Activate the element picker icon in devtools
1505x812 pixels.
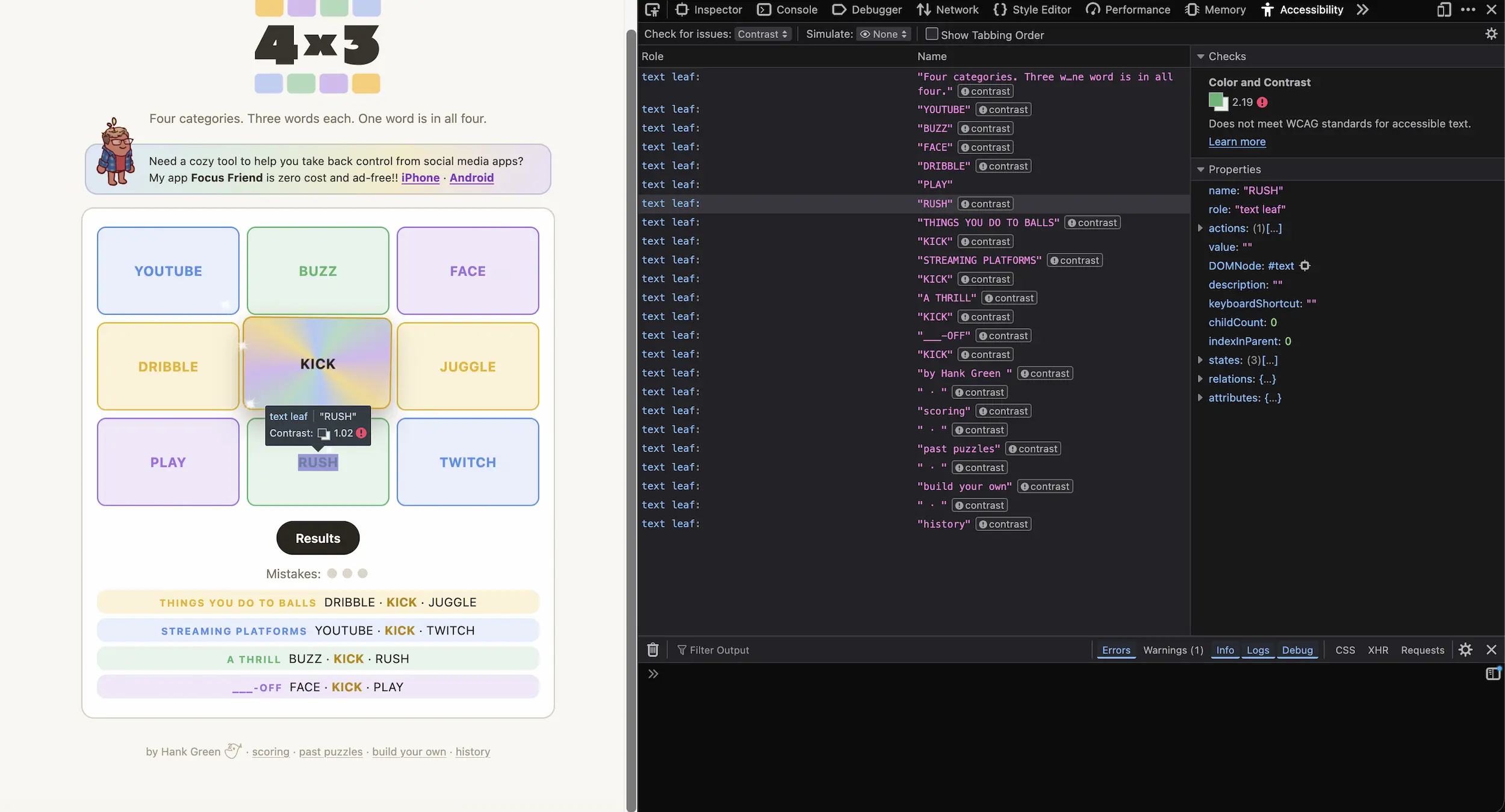click(x=652, y=10)
